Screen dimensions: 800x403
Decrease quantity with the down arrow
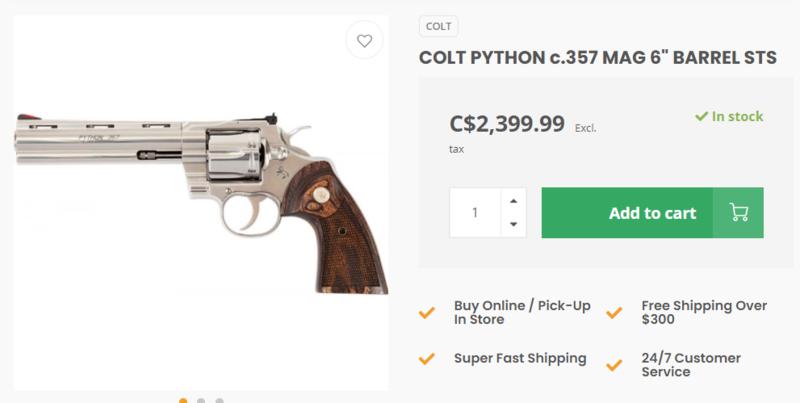513,224
